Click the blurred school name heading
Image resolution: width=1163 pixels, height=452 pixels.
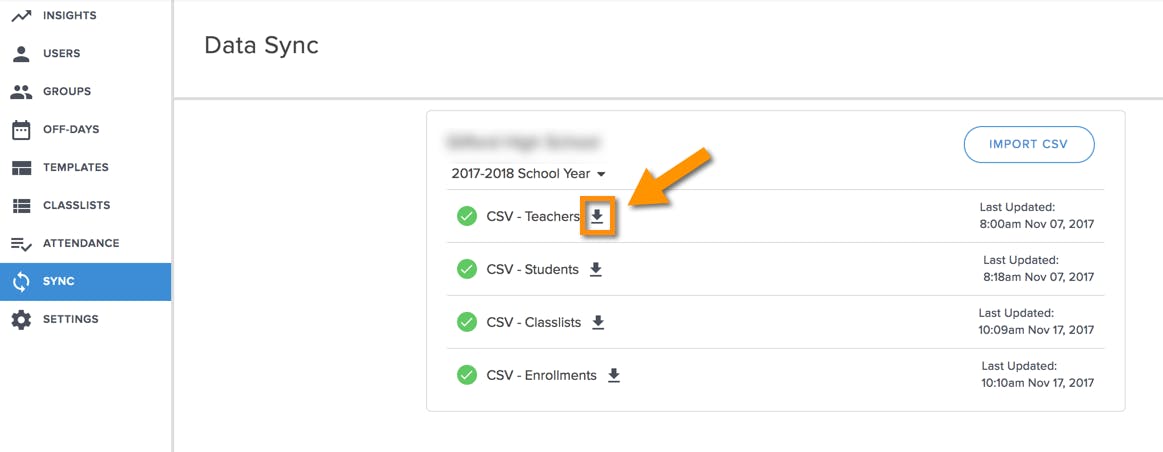pyautogui.click(x=522, y=142)
